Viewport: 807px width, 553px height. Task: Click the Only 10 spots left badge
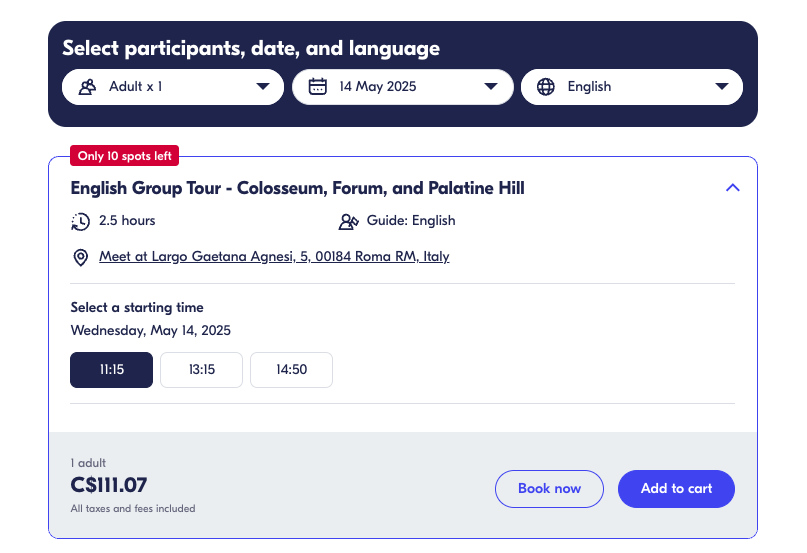pyautogui.click(x=125, y=156)
